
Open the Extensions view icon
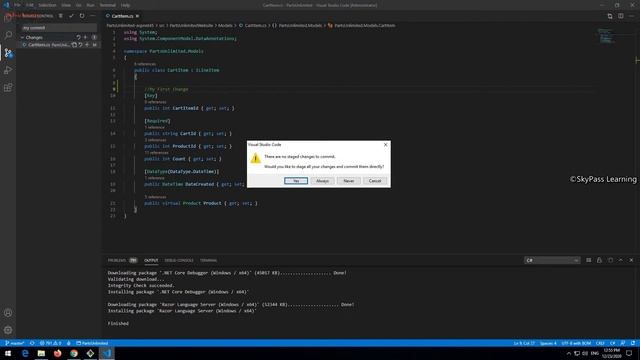pos(8,87)
